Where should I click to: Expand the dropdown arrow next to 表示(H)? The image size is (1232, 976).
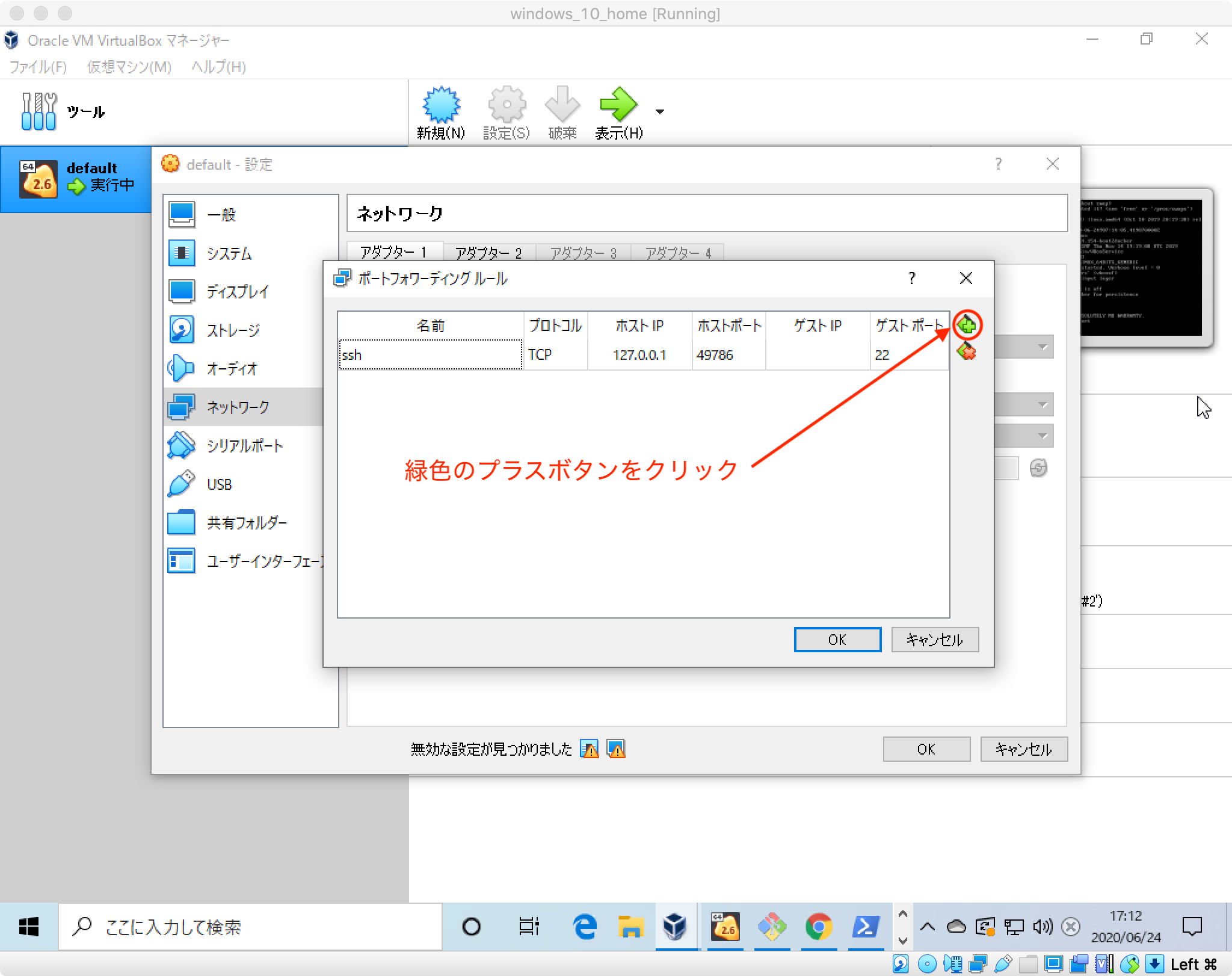tap(660, 112)
